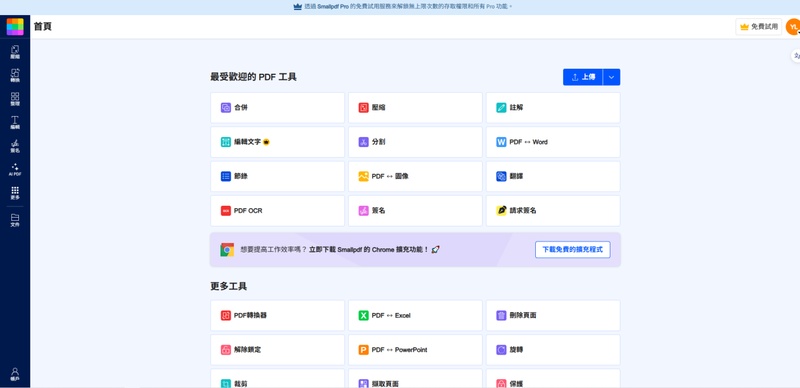
Task: Click the blue 上傳 upload button
Action: tap(583, 77)
